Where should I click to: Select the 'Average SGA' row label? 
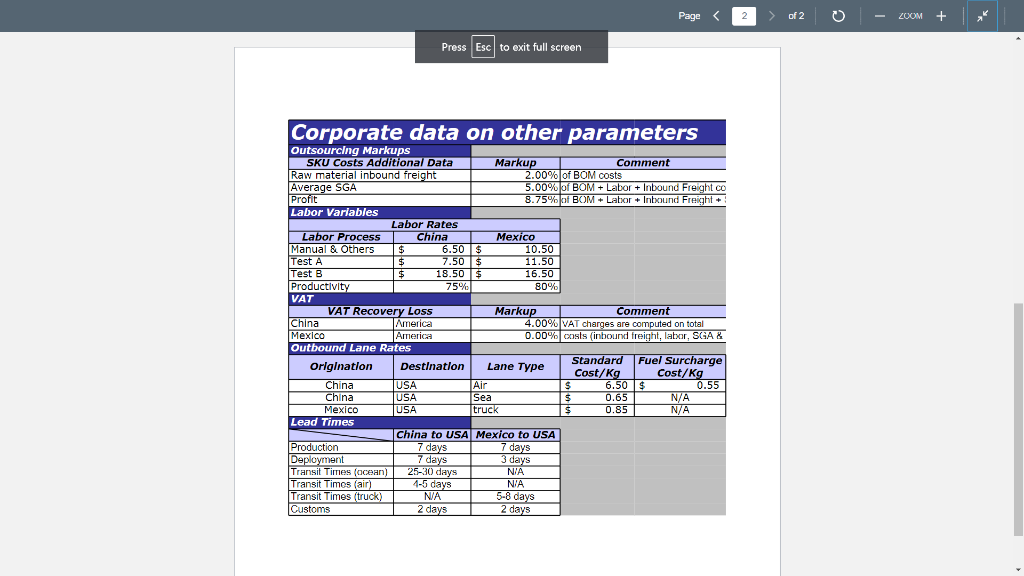[x=324, y=187]
